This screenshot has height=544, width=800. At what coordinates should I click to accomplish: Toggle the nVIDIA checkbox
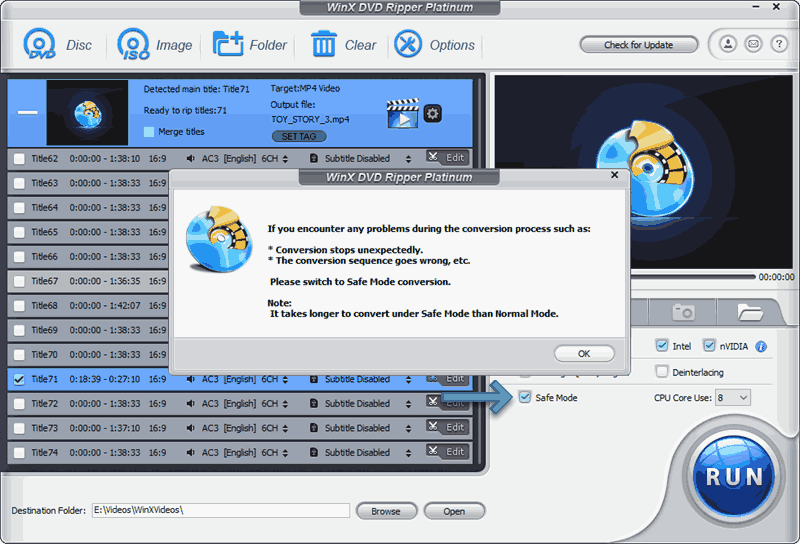[709, 345]
